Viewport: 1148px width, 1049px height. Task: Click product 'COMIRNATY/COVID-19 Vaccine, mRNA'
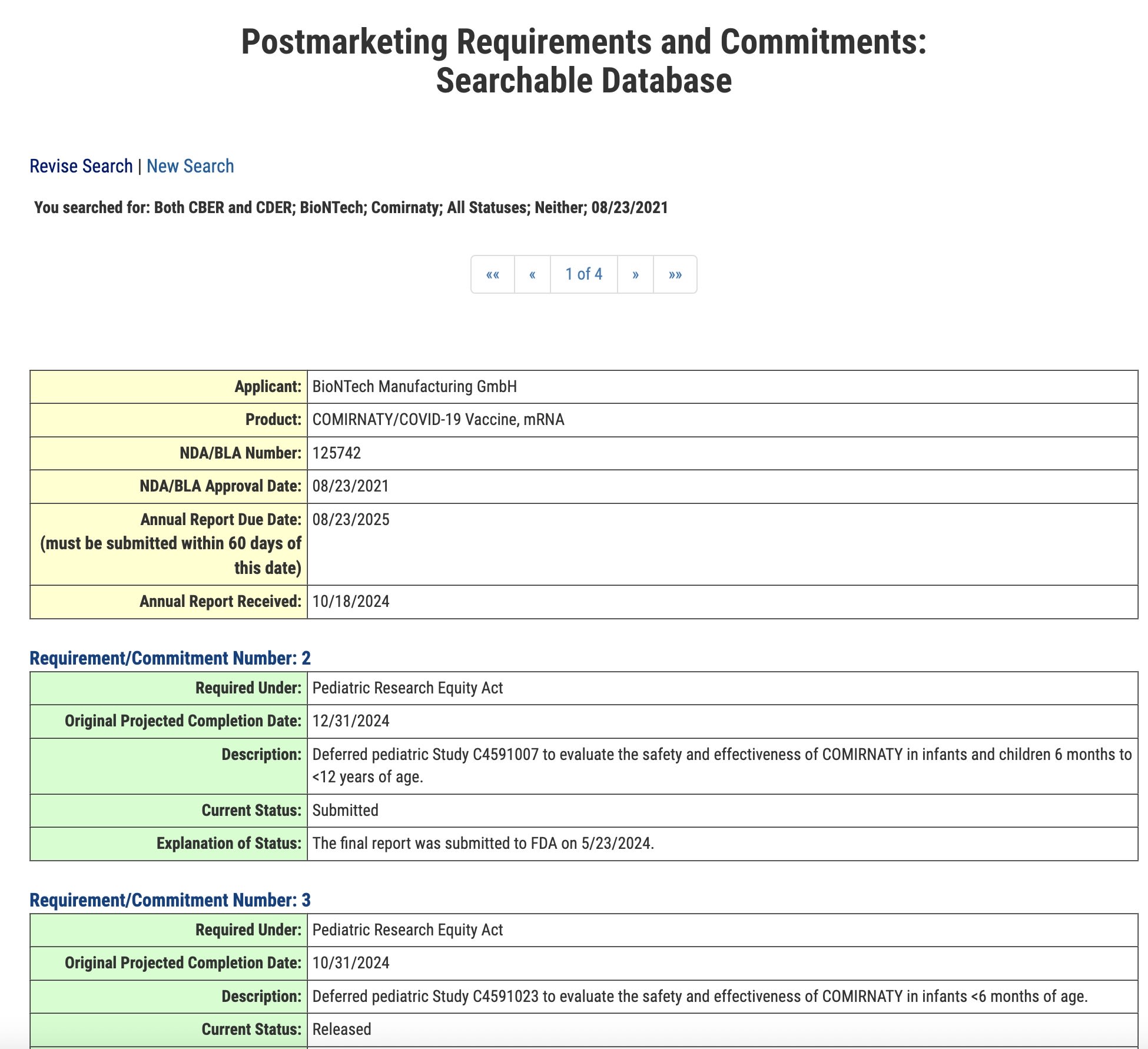(438, 420)
